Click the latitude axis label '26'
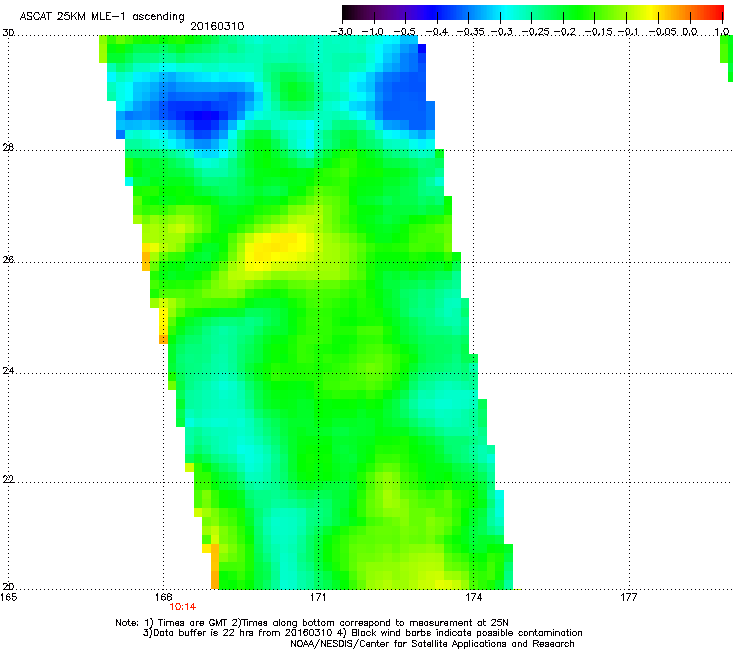This screenshot has height=650, width=740. pyautogui.click(x=8, y=260)
